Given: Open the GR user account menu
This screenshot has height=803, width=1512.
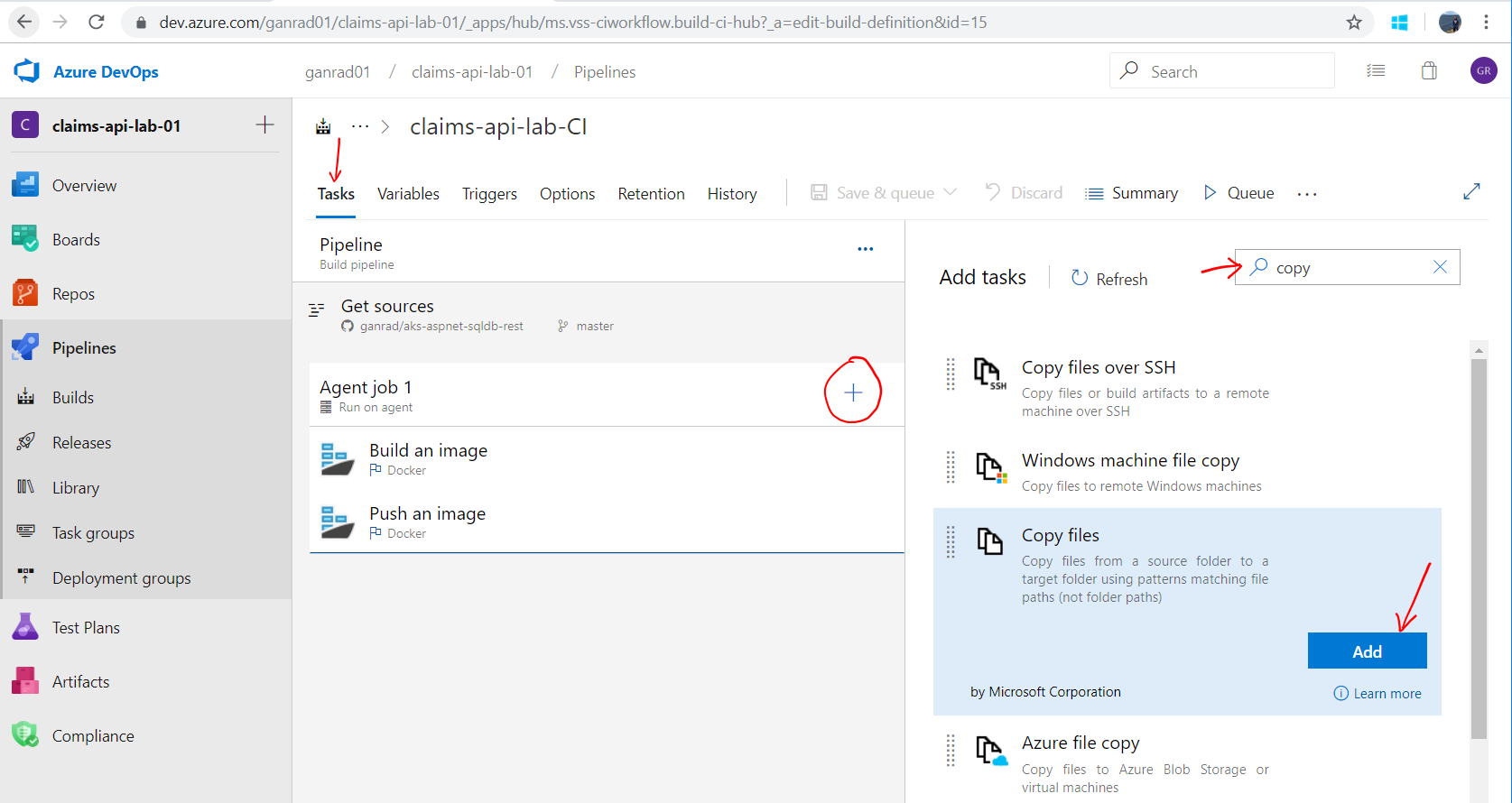Looking at the screenshot, I should [1483, 70].
